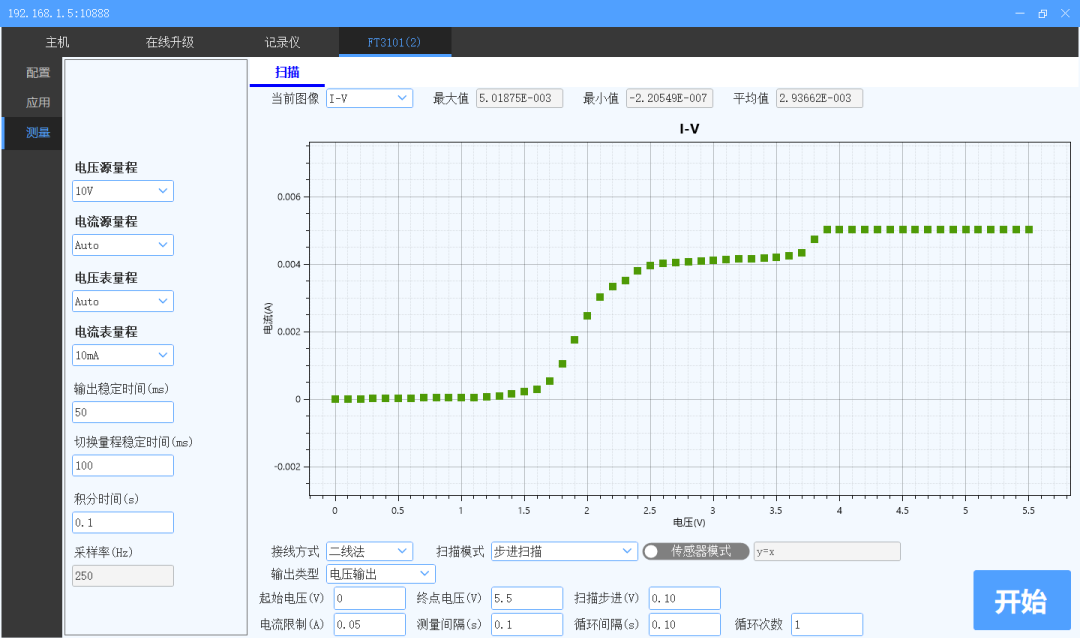Toggle the 传感器模式 switch

click(696, 551)
